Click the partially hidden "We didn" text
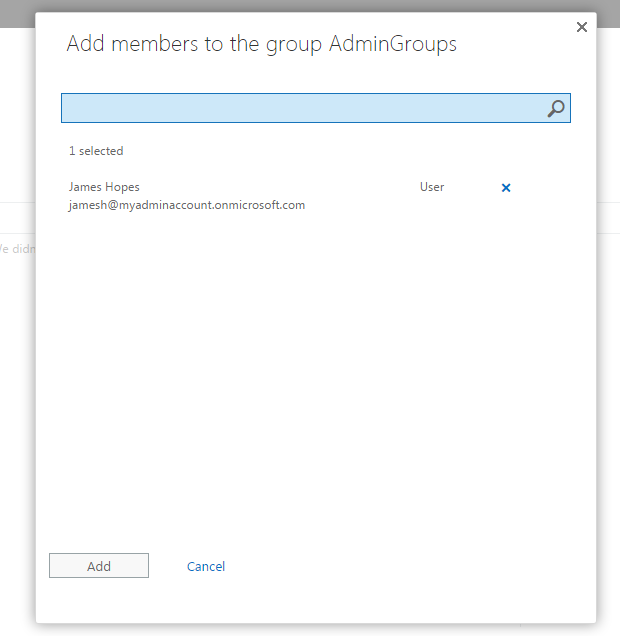Screen dimensions: 620x636 click(x=17, y=248)
